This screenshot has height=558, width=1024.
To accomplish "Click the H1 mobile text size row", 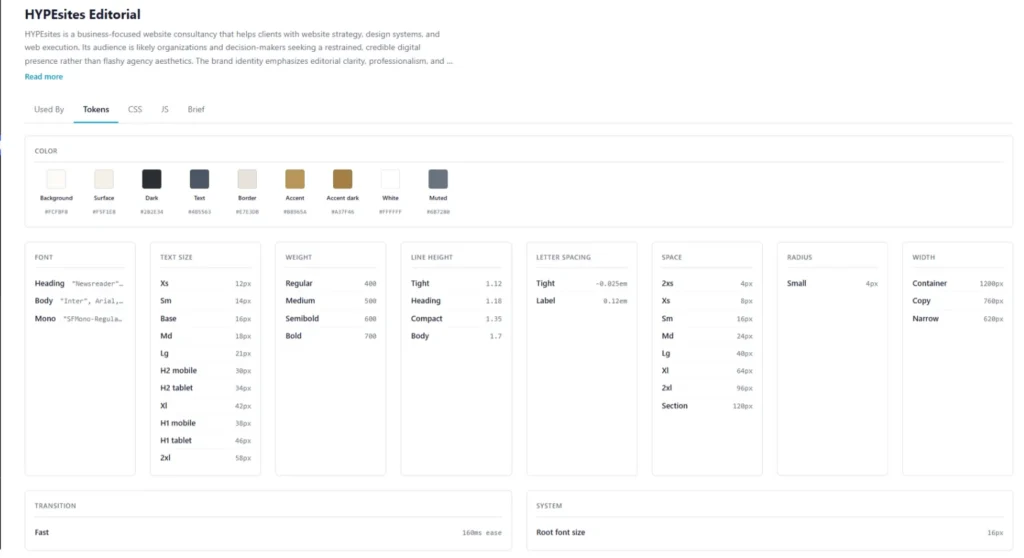I will point(205,423).
